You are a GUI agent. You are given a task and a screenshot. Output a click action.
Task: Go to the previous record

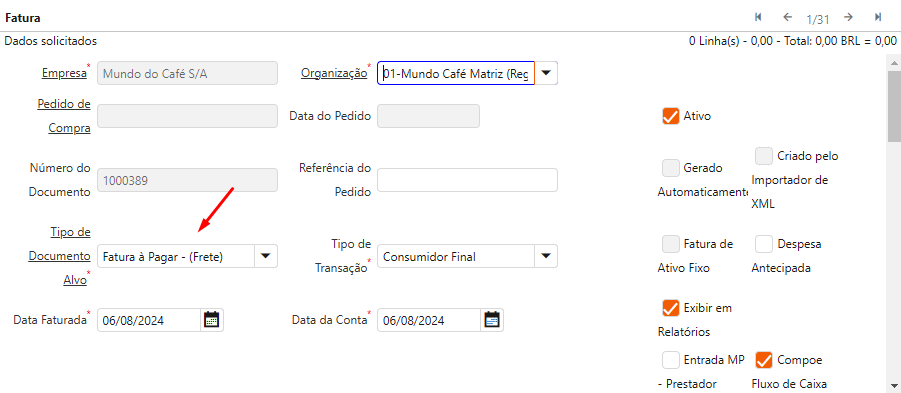pyautogui.click(x=788, y=17)
